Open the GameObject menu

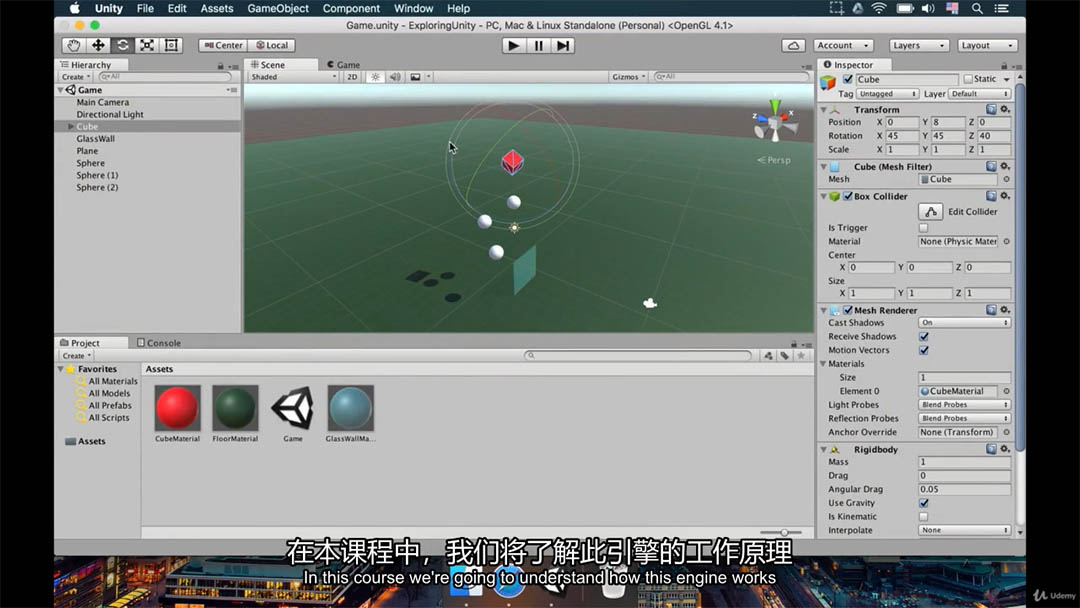278,8
